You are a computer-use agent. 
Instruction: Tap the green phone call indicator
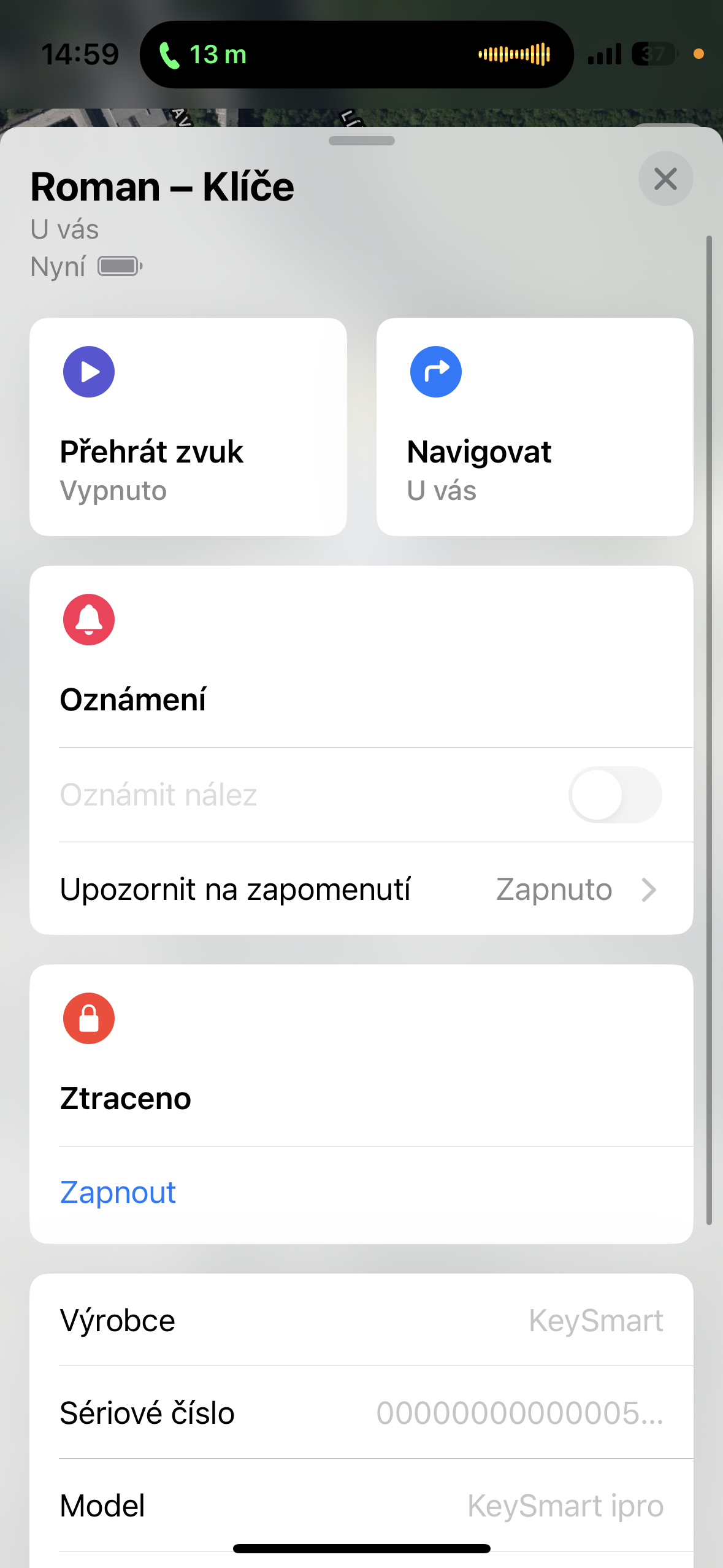point(170,55)
